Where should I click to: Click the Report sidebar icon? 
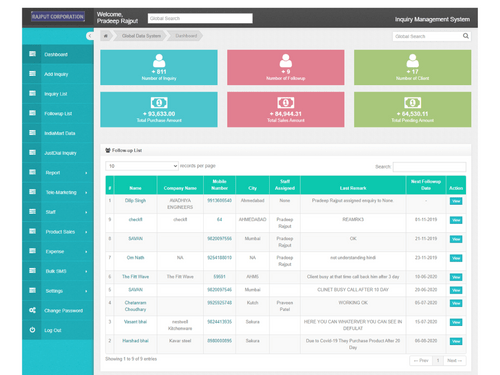32,172
